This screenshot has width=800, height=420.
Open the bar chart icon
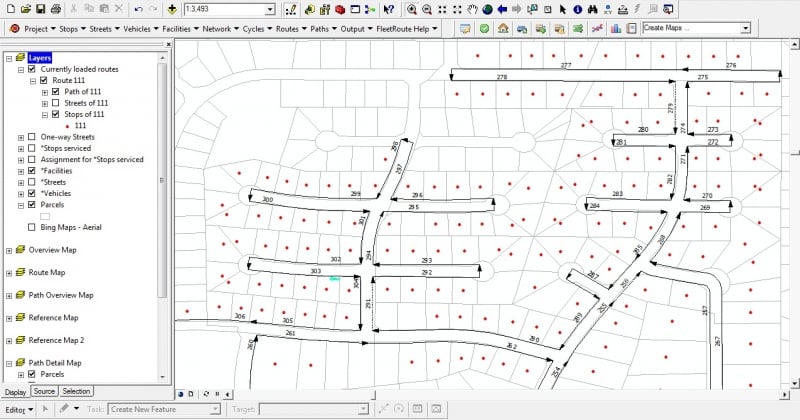(616, 29)
